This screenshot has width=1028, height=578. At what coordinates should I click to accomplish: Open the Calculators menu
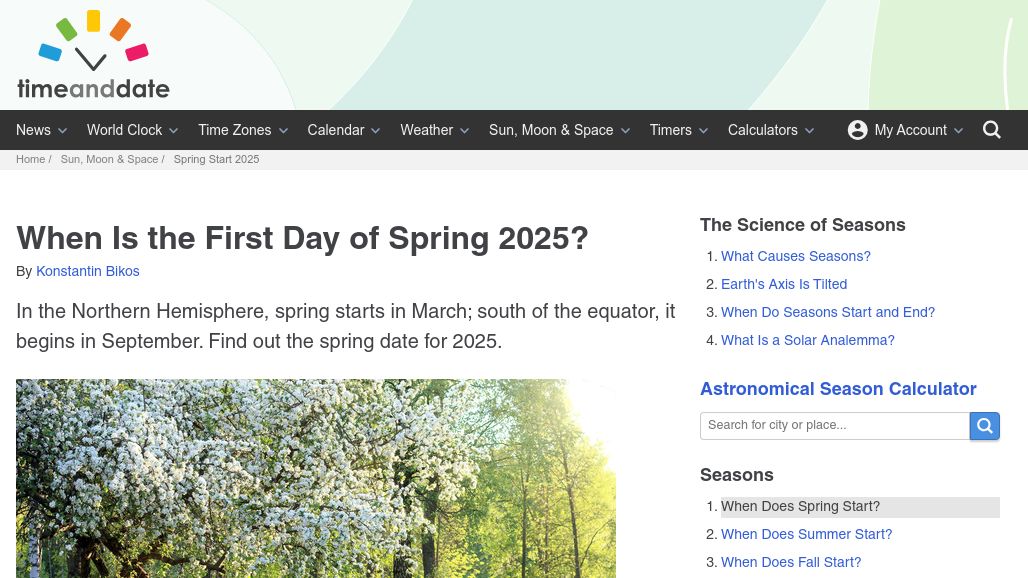[762, 130]
